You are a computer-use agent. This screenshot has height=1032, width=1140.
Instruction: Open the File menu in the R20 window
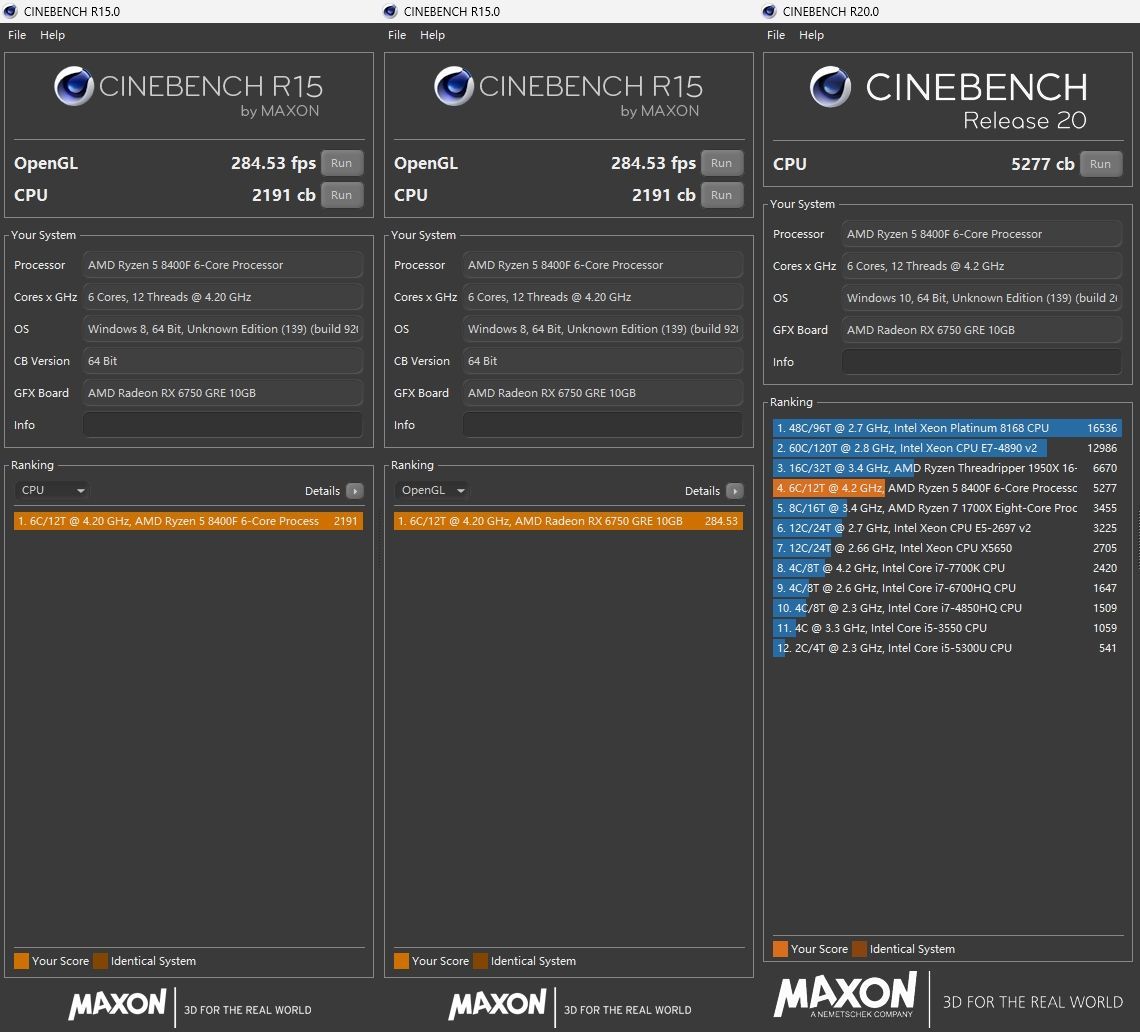tap(776, 35)
